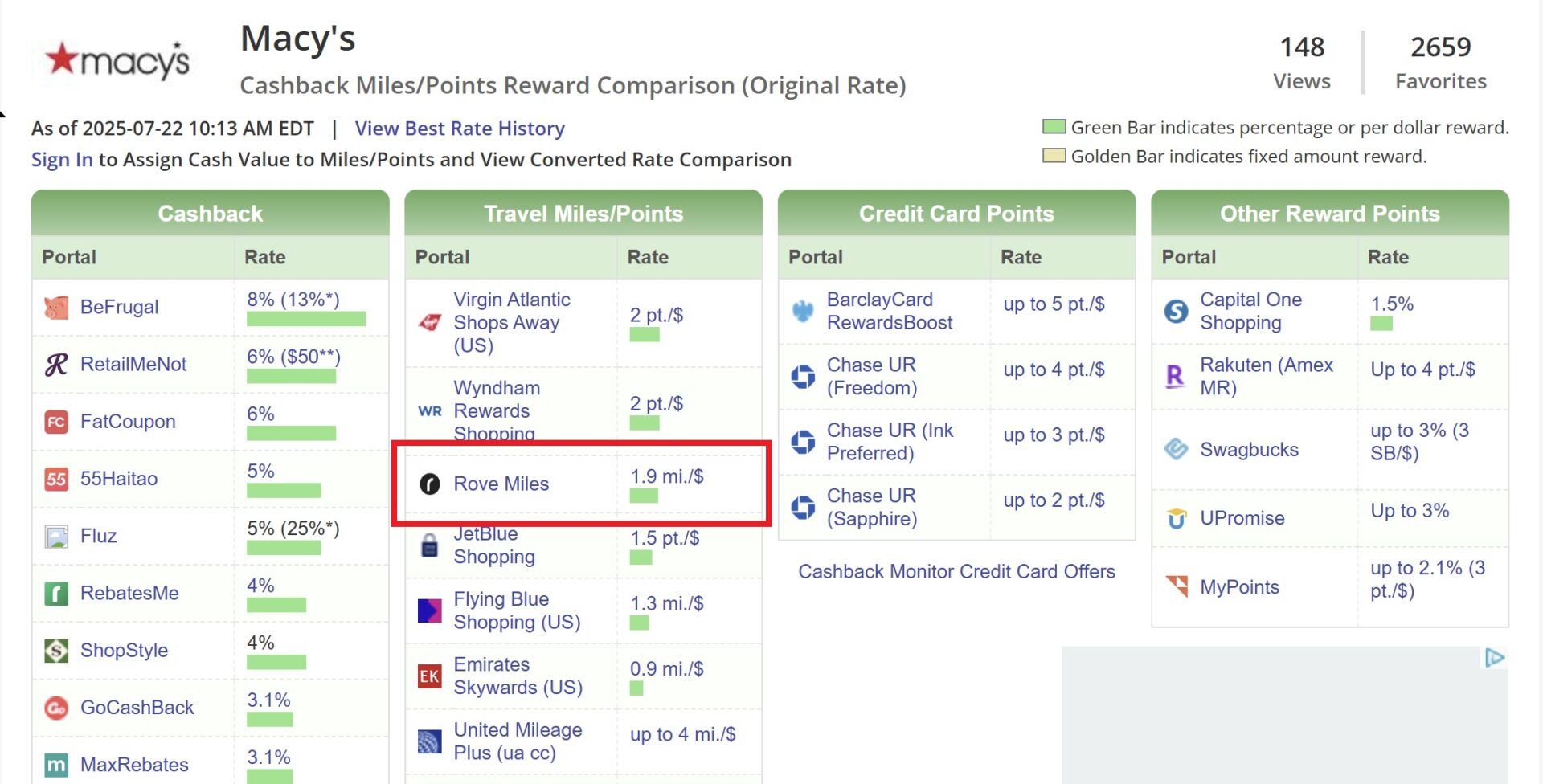Select the Fluz portal link
Image resolution: width=1543 pixels, height=784 pixels.
pos(98,536)
